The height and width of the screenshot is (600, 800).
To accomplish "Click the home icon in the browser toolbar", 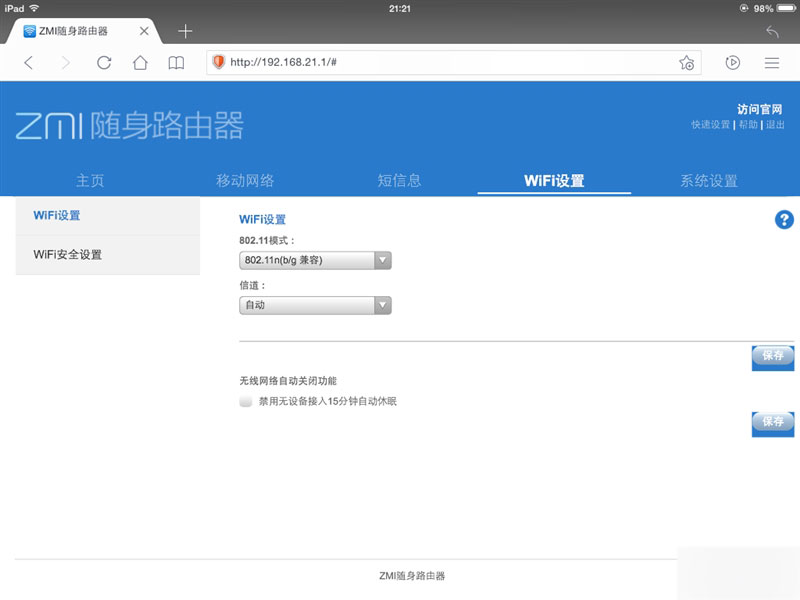I will coord(140,62).
